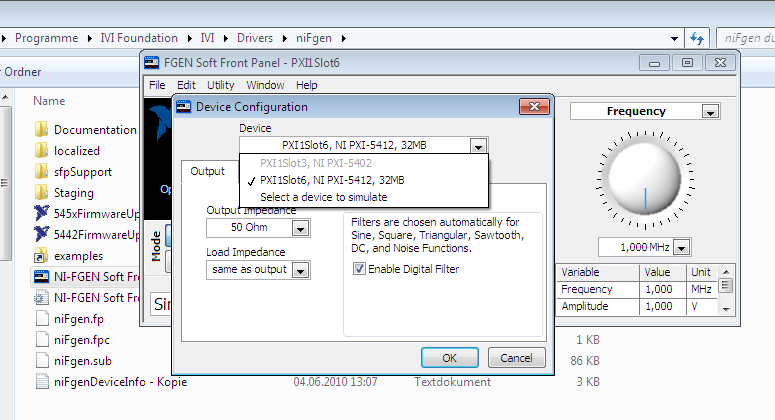Click the FGEN Soft Front Panel title bar icon
Screen dimensions: 775x420
(x=151, y=63)
